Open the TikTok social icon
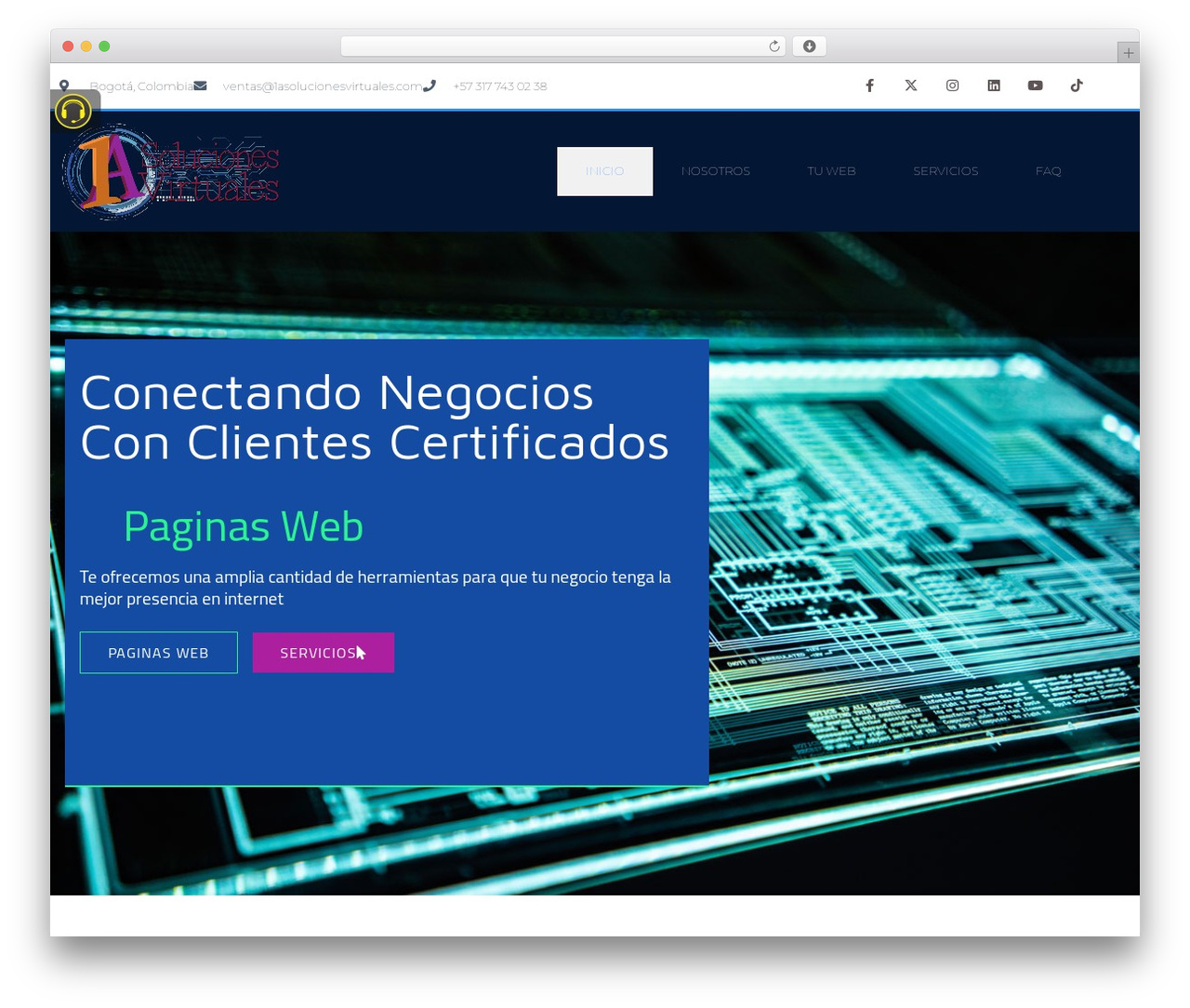This screenshot has height=1008, width=1190. [1077, 86]
